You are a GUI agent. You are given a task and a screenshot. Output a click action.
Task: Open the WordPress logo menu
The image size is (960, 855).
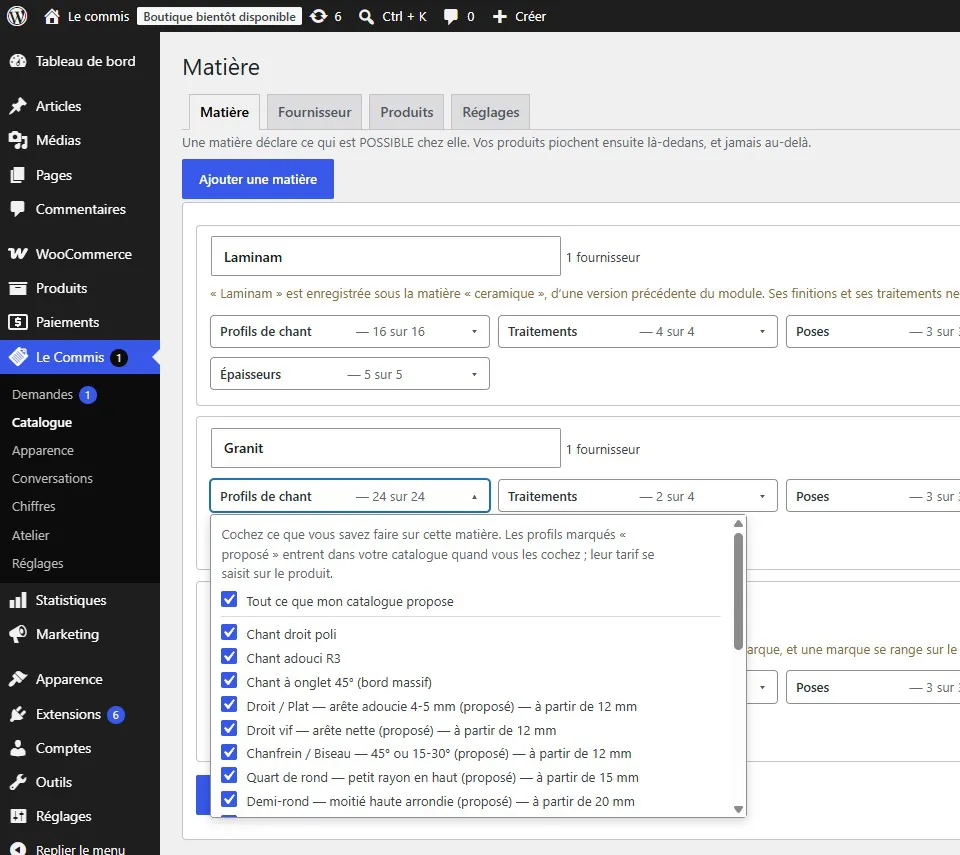click(x=17, y=16)
